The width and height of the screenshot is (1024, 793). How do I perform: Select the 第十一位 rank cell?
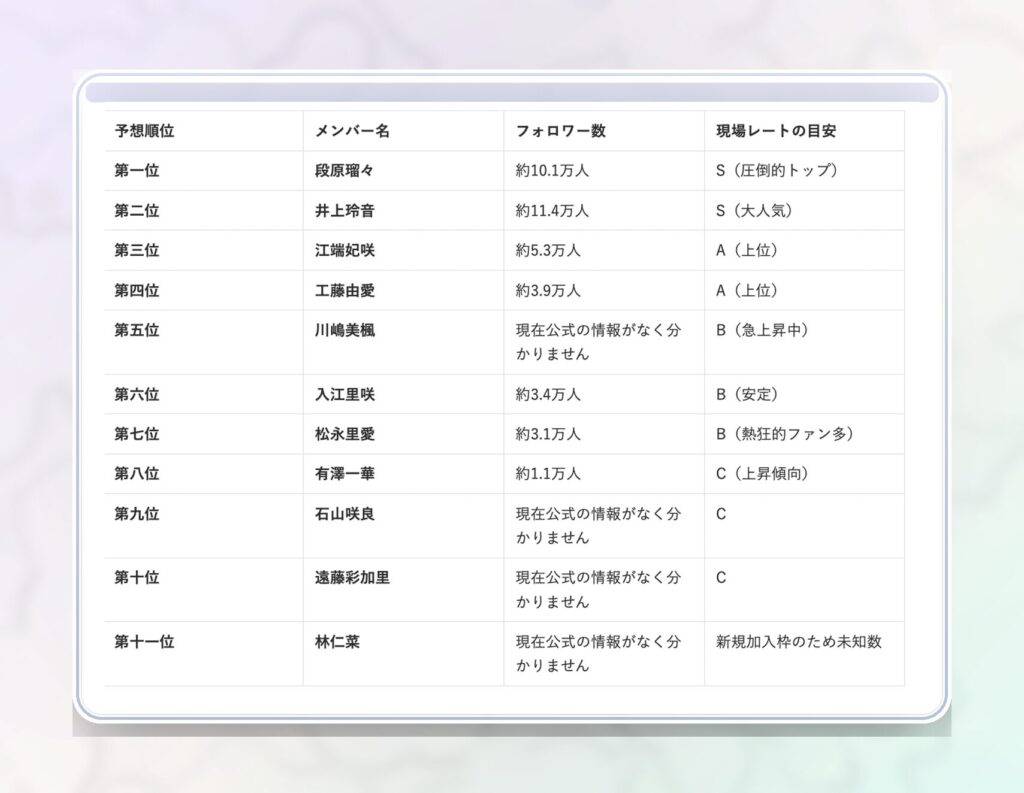(x=144, y=642)
